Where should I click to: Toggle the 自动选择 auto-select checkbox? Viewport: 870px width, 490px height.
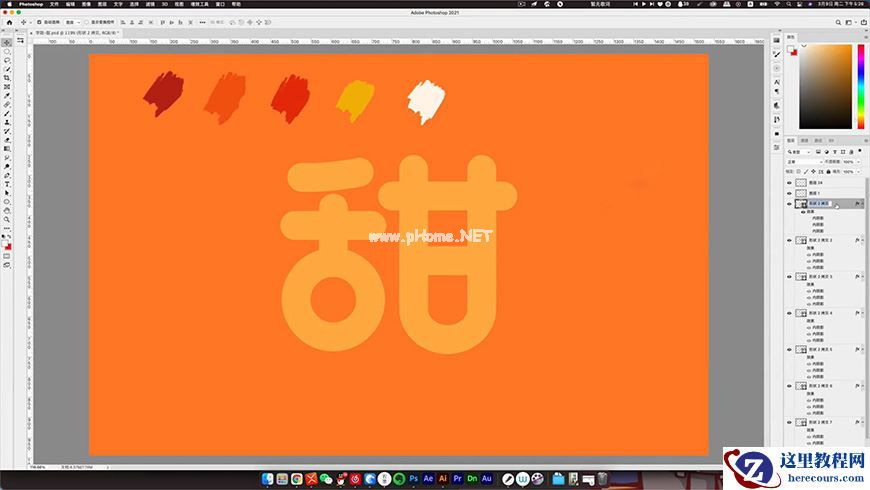(39, 22)
